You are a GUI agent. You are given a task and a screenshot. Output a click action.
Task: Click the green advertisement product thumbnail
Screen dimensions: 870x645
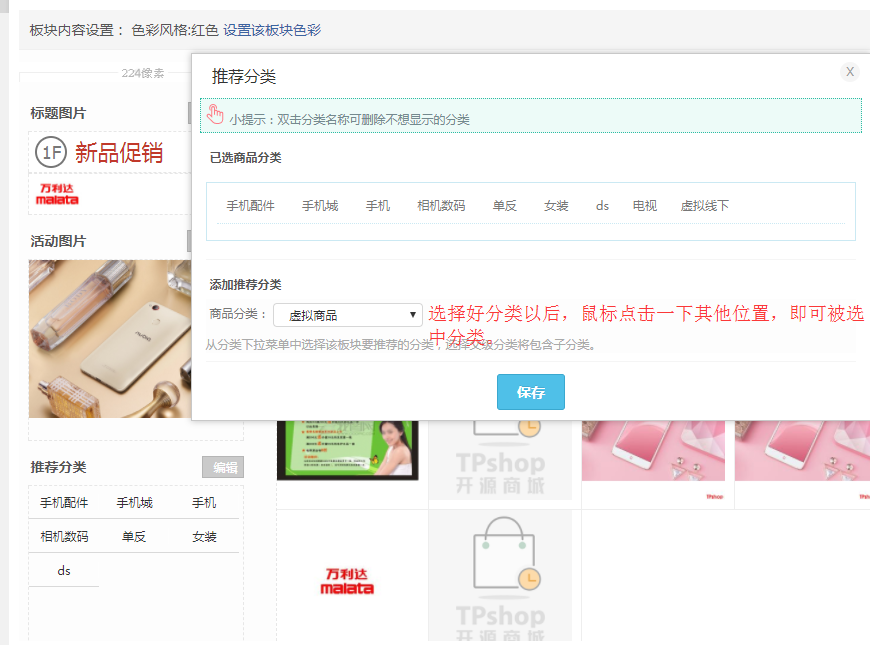[x=347, y=450]
